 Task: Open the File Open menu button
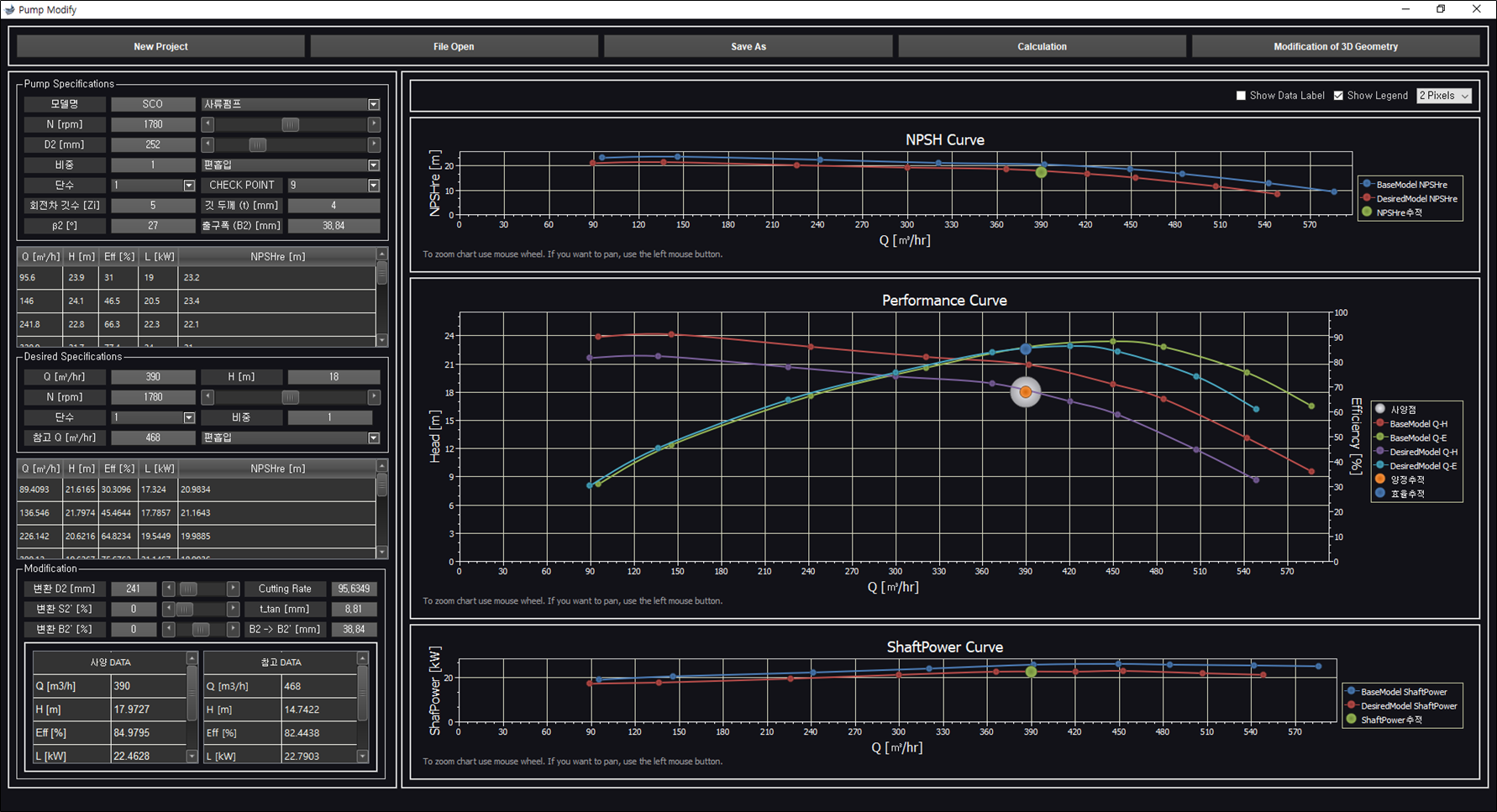click(454, 46)
